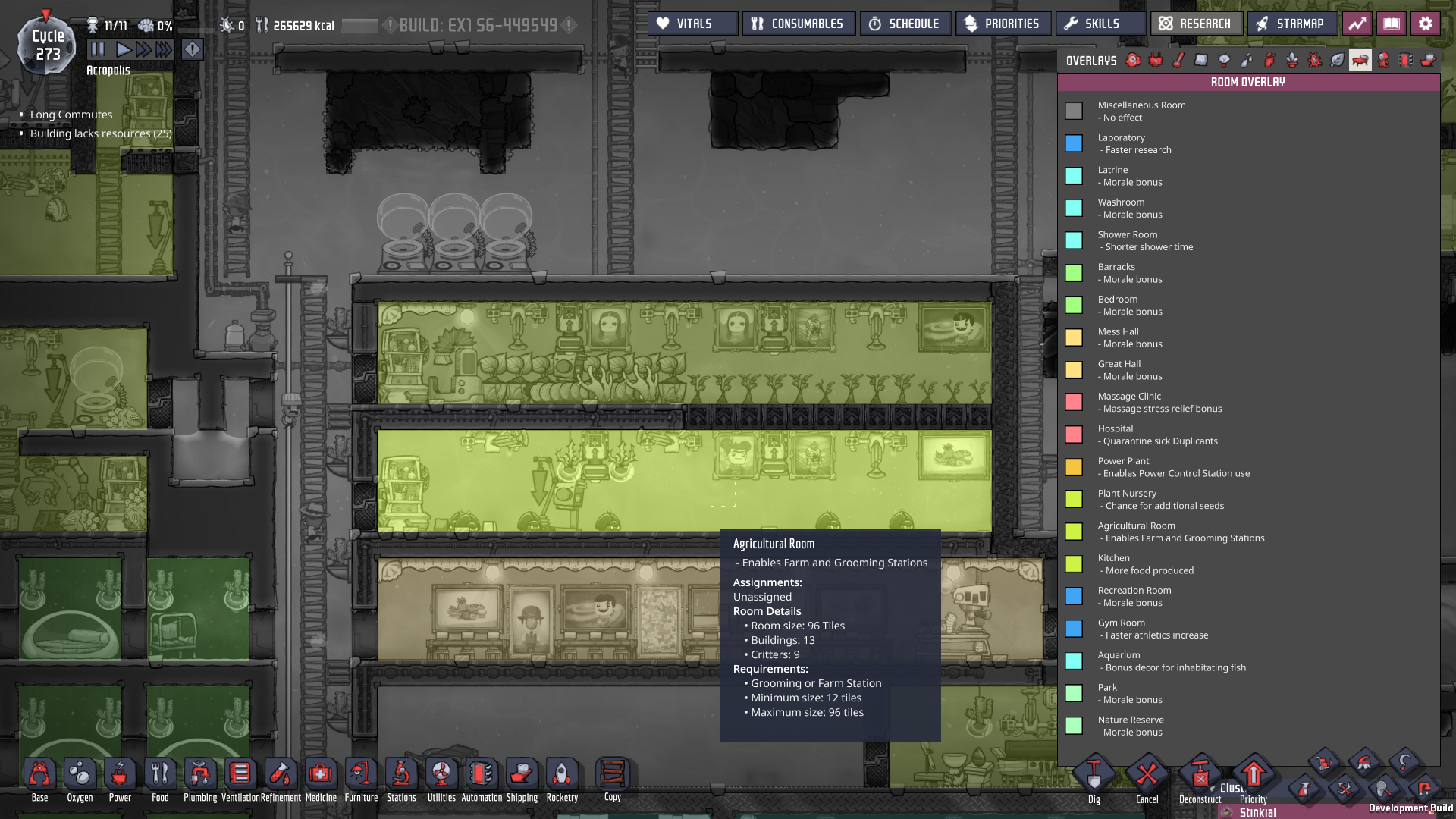Expand the Cluster dropdown arrow
Image resolution: width=1456 pixels, height=819 pixels.
[x=1213, y=789]
